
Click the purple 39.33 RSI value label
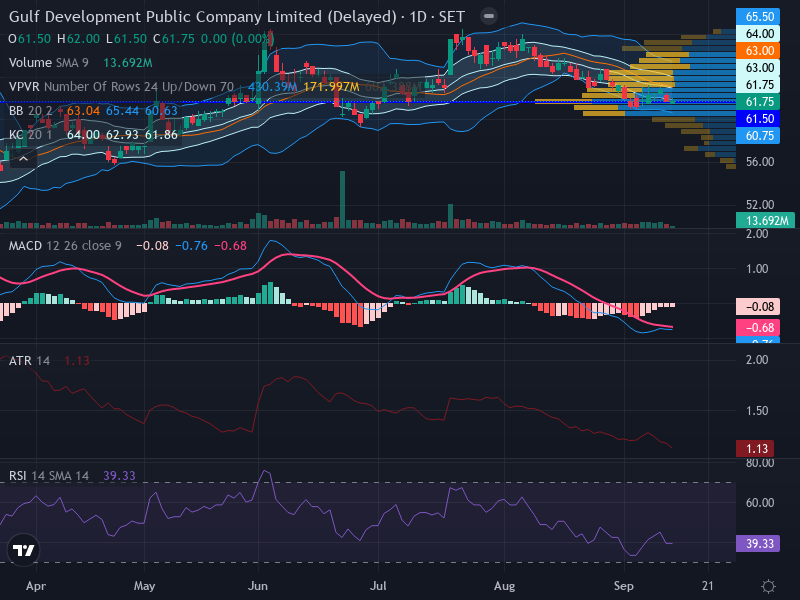(758, 543)
